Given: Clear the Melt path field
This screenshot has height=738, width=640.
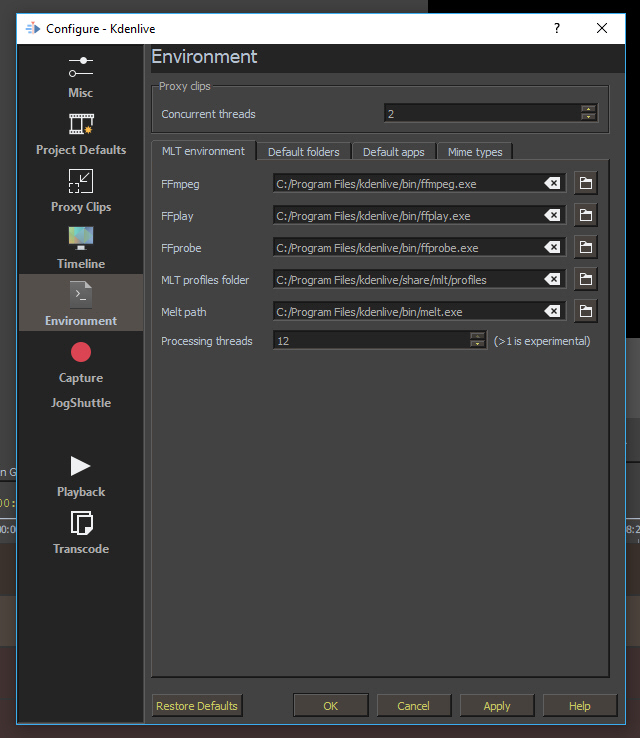Looking at the screenshot, I should click(x=552, y=311).
